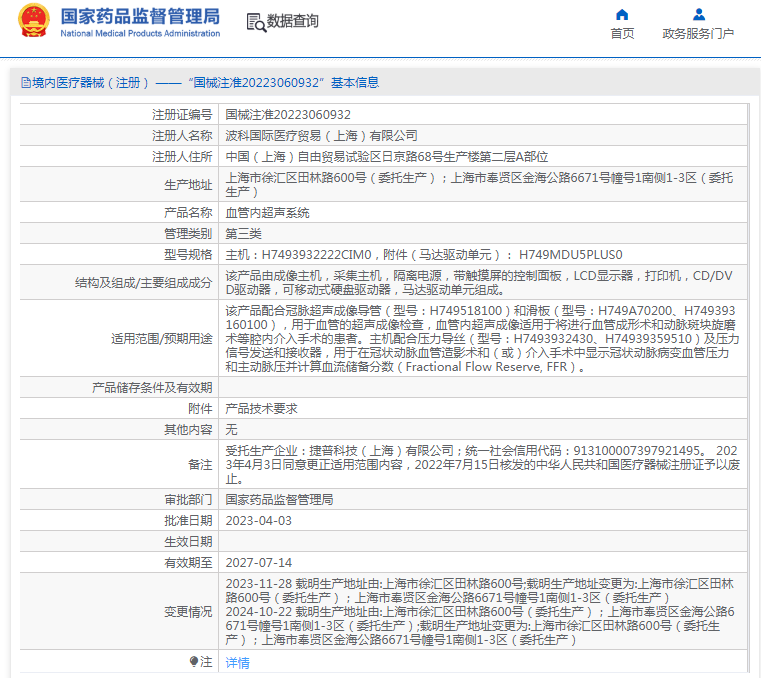Click the national emblem logo
761x678 pixels.
[x=33, y=21]
